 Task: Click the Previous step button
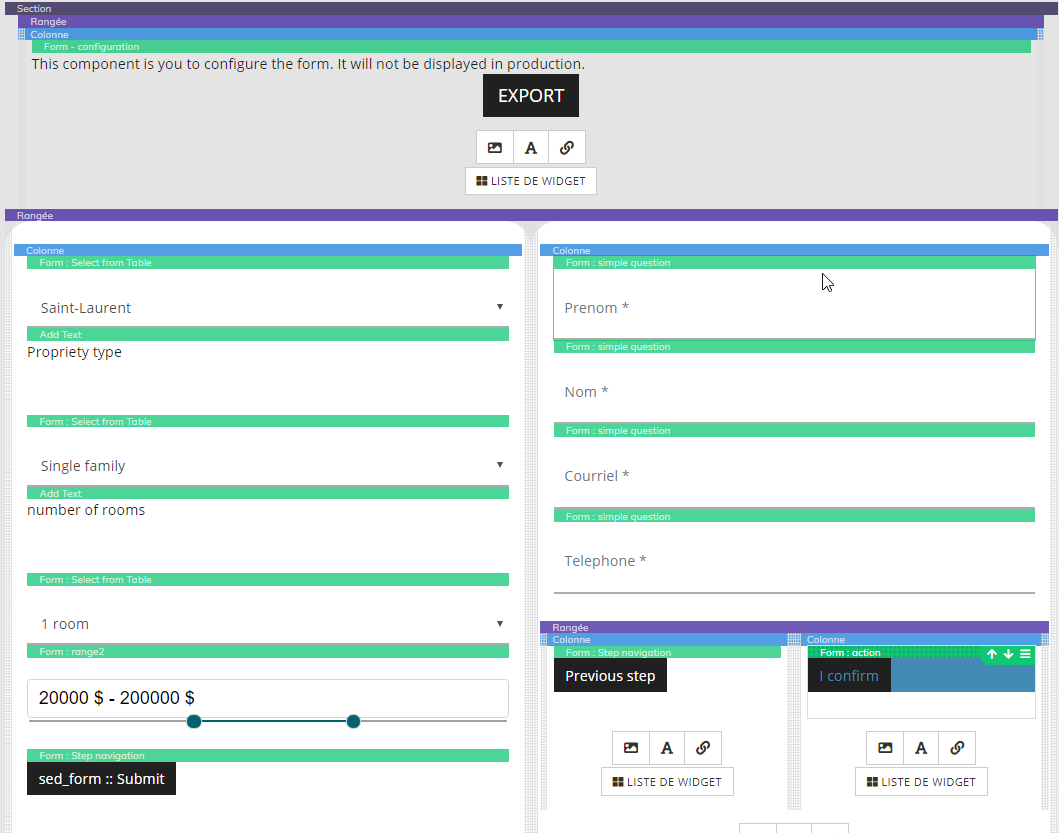[x=610, y=676]
